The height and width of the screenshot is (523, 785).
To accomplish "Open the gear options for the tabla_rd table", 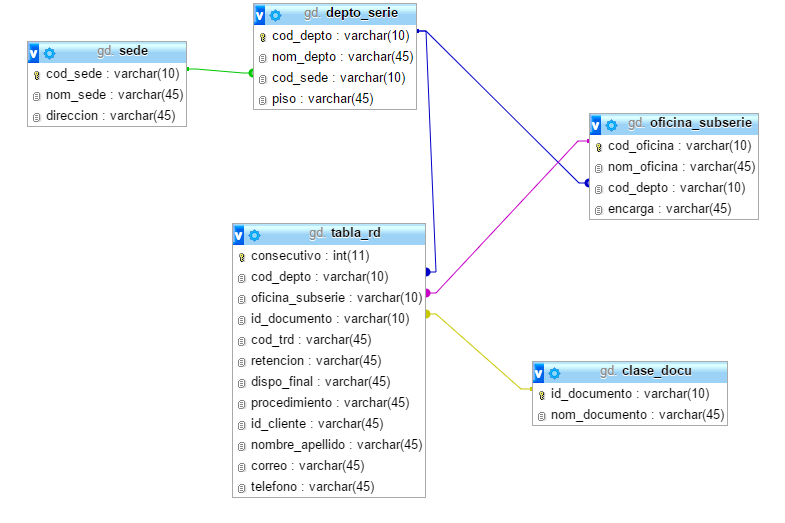I will pos(255,235).
